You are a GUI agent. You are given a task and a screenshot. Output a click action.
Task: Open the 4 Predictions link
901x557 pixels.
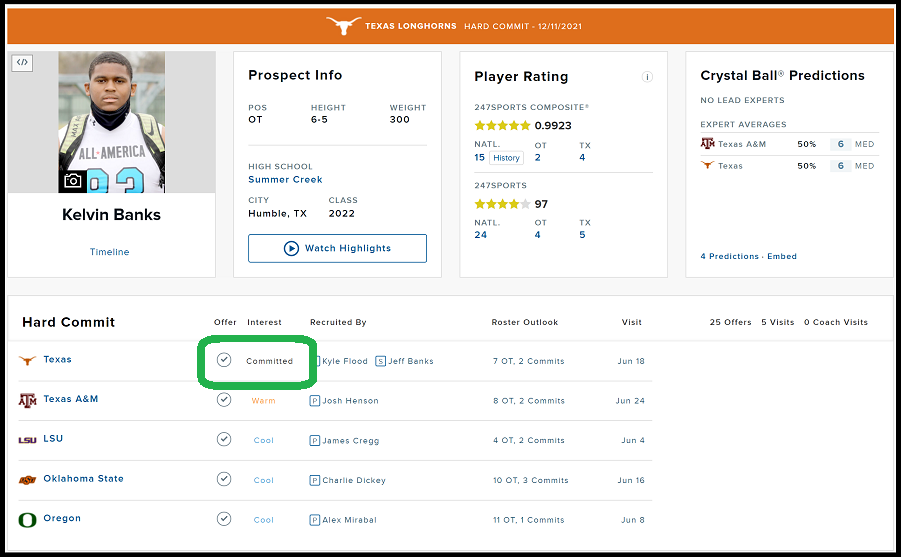(x=729, y=256)
